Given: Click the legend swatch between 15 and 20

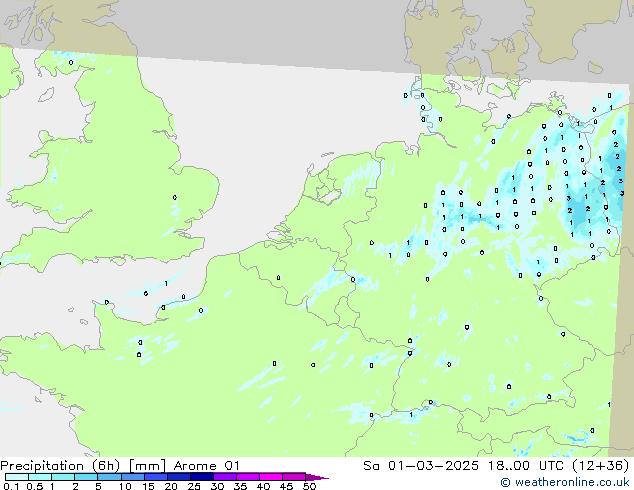Looking at the screenshot, I should click(x=155, y=477).
